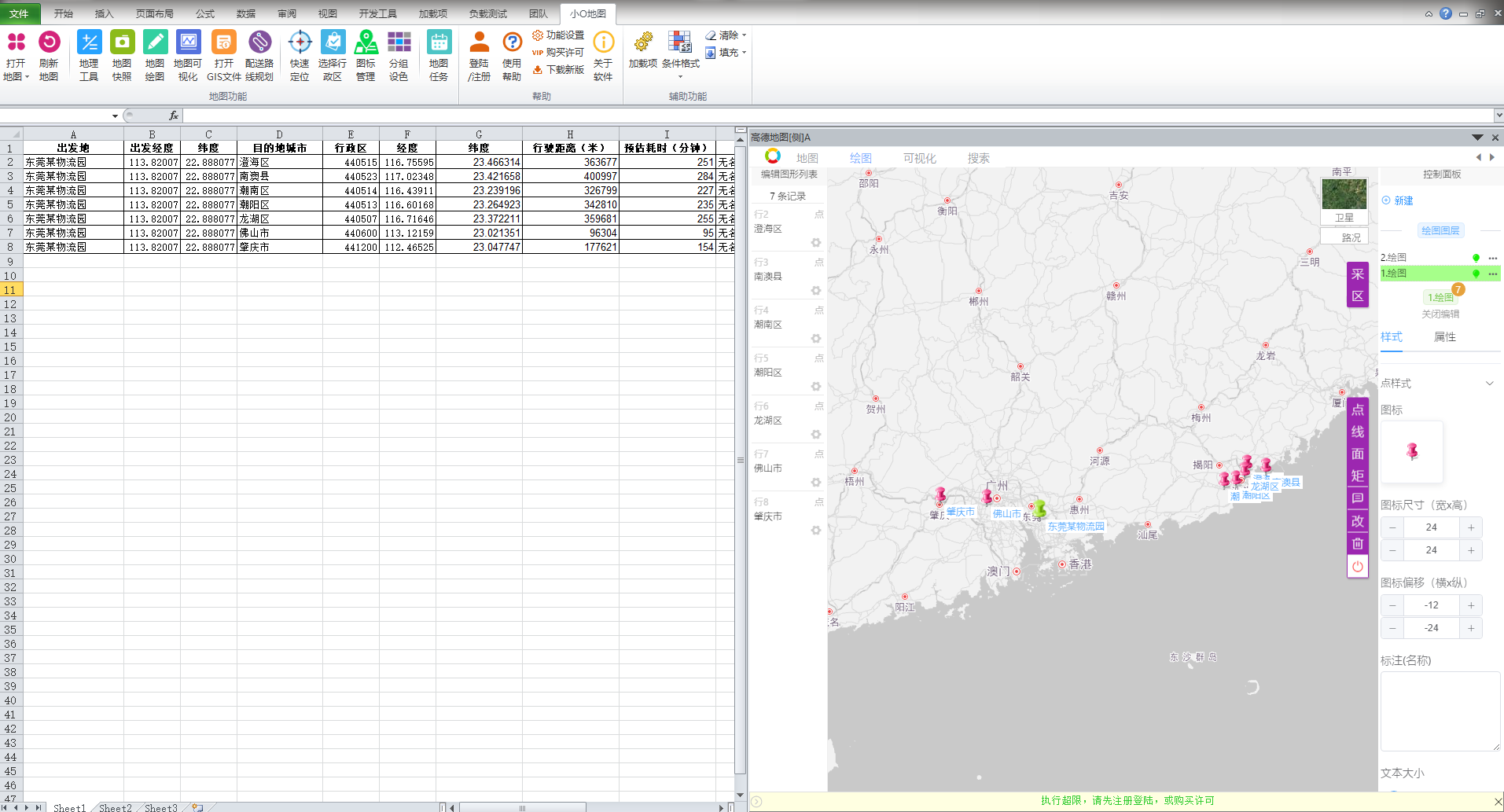Click the 分组设色 group coloring icon
The image size is (1504, 812).
[x=399, y=56]
